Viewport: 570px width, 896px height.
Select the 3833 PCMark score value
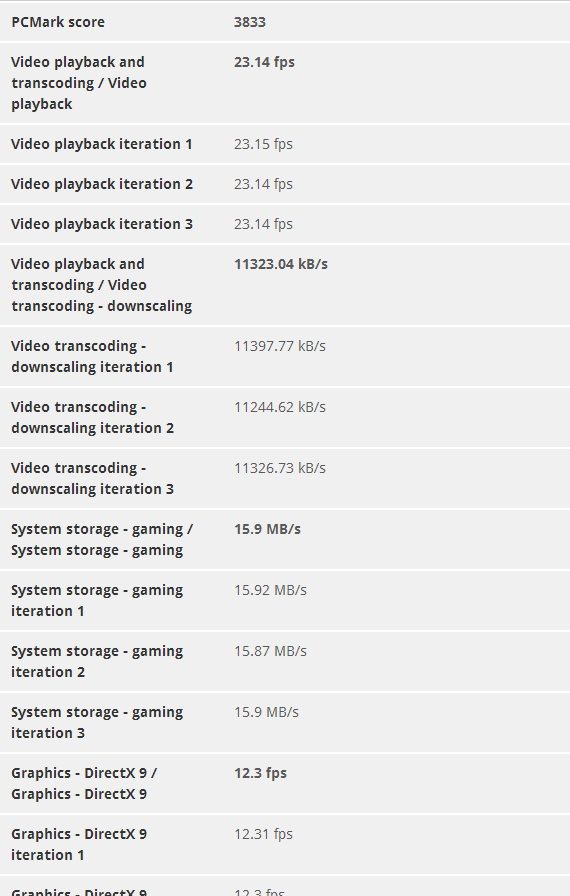[x=250, y=22]
